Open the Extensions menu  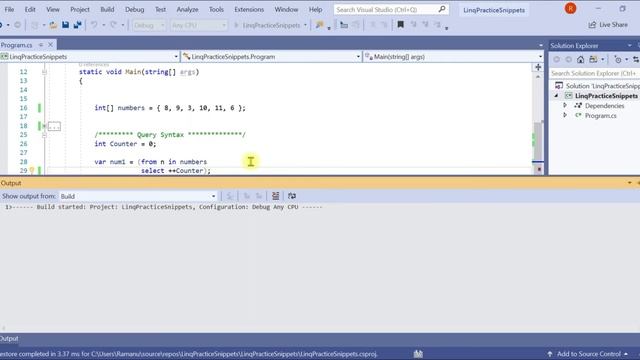coord(249,9)
